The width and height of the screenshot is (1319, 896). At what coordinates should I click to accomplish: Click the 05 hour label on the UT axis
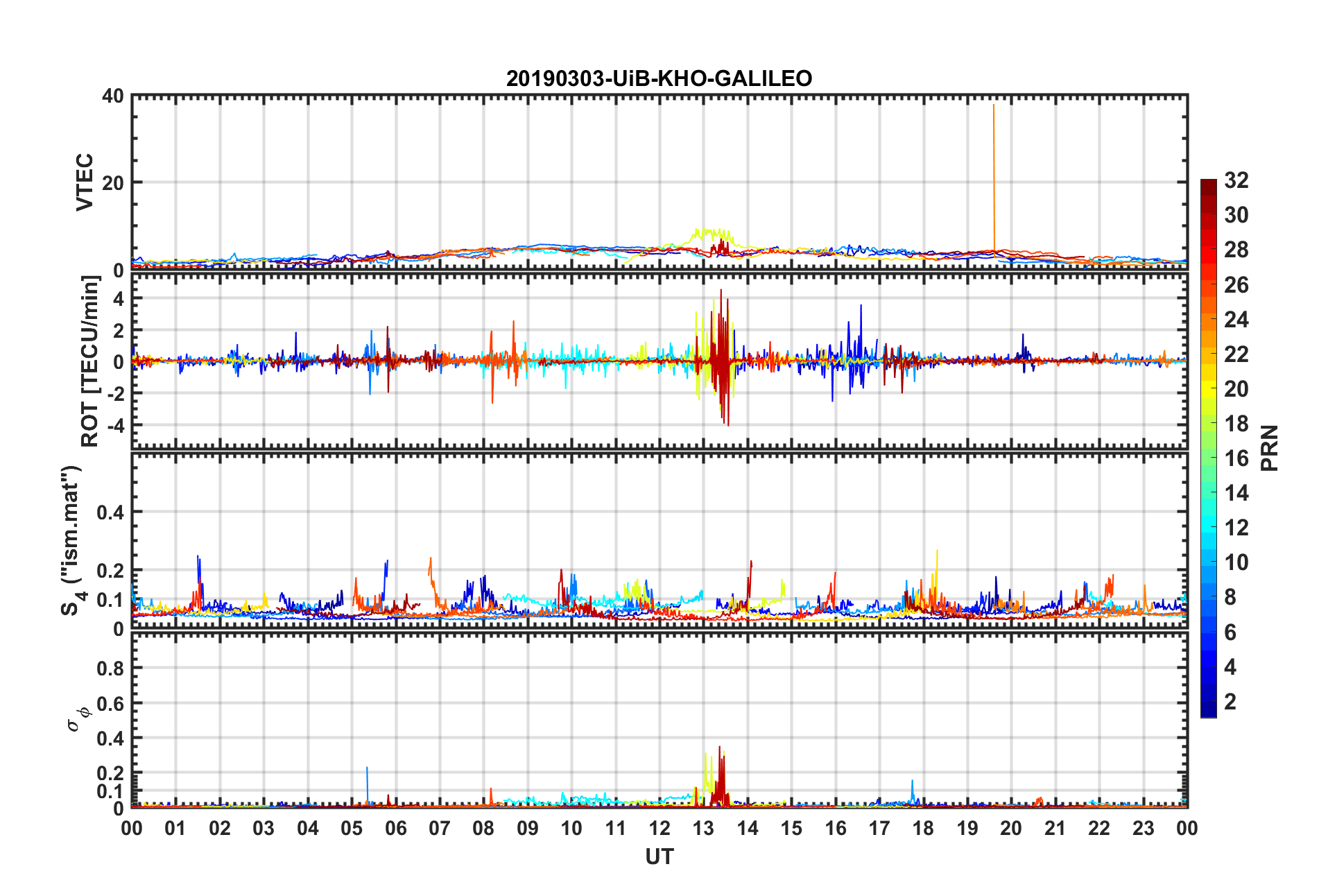coord(352,828)
